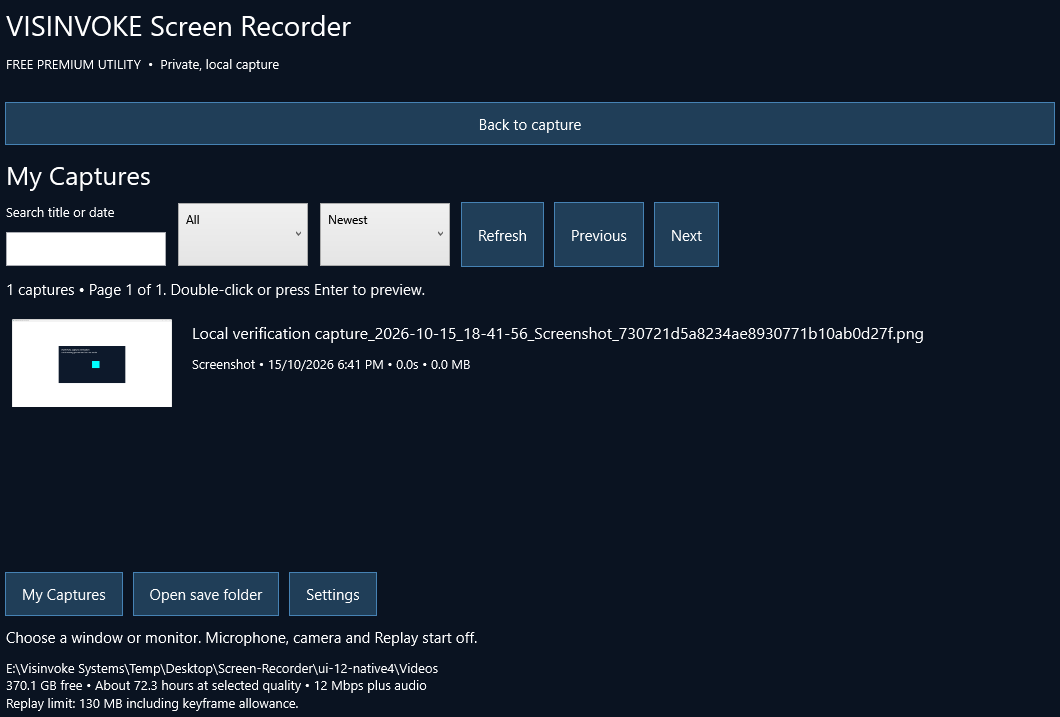Go to the Previous page
Viewport: 1060px width, 717px height.
click(x=599, y=234)
